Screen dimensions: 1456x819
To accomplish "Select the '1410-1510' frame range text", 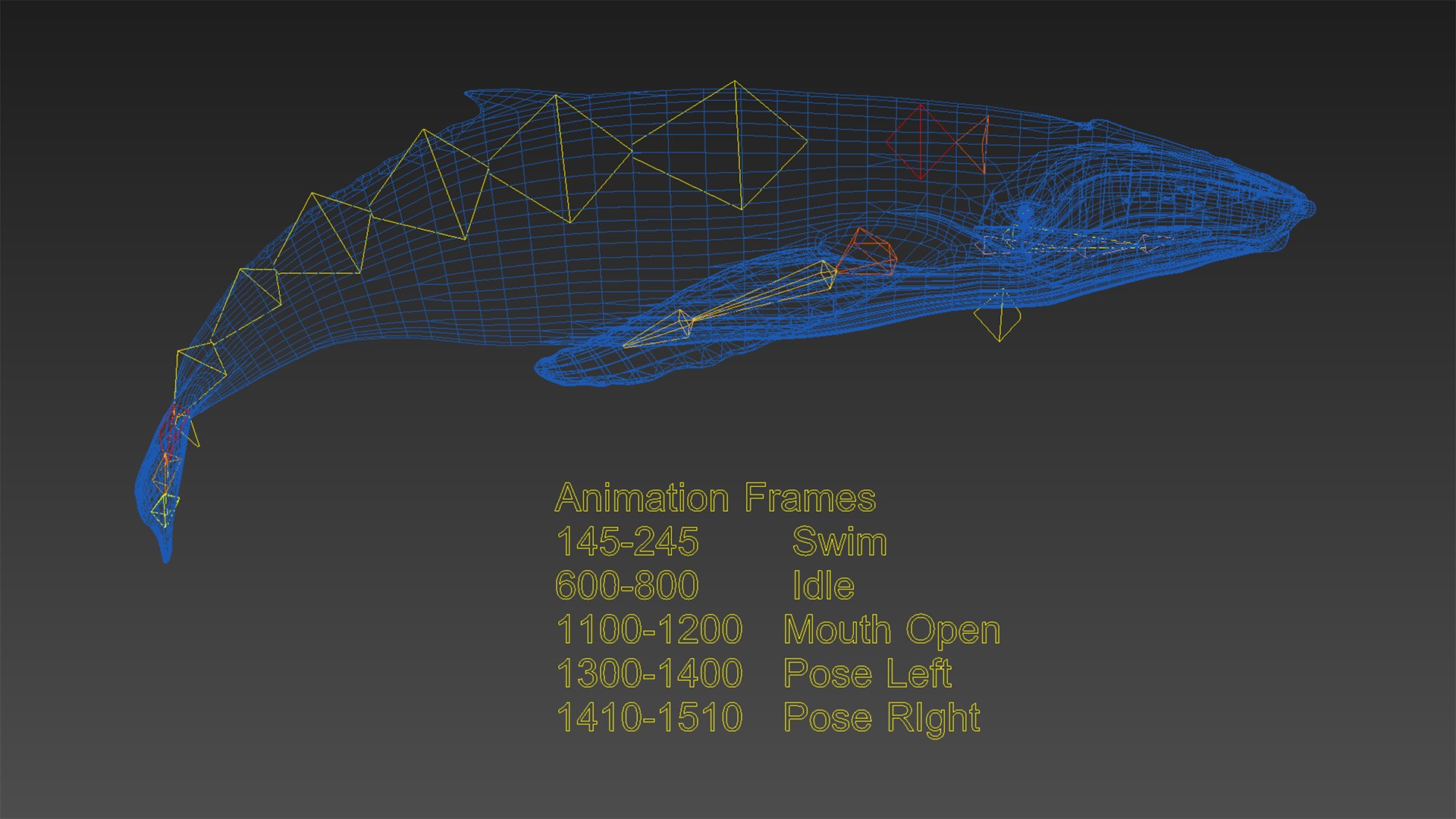I will click(650, 717).
